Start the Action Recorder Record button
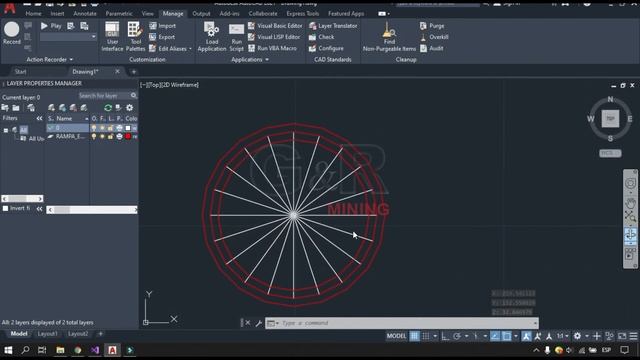 coord(11,33)
